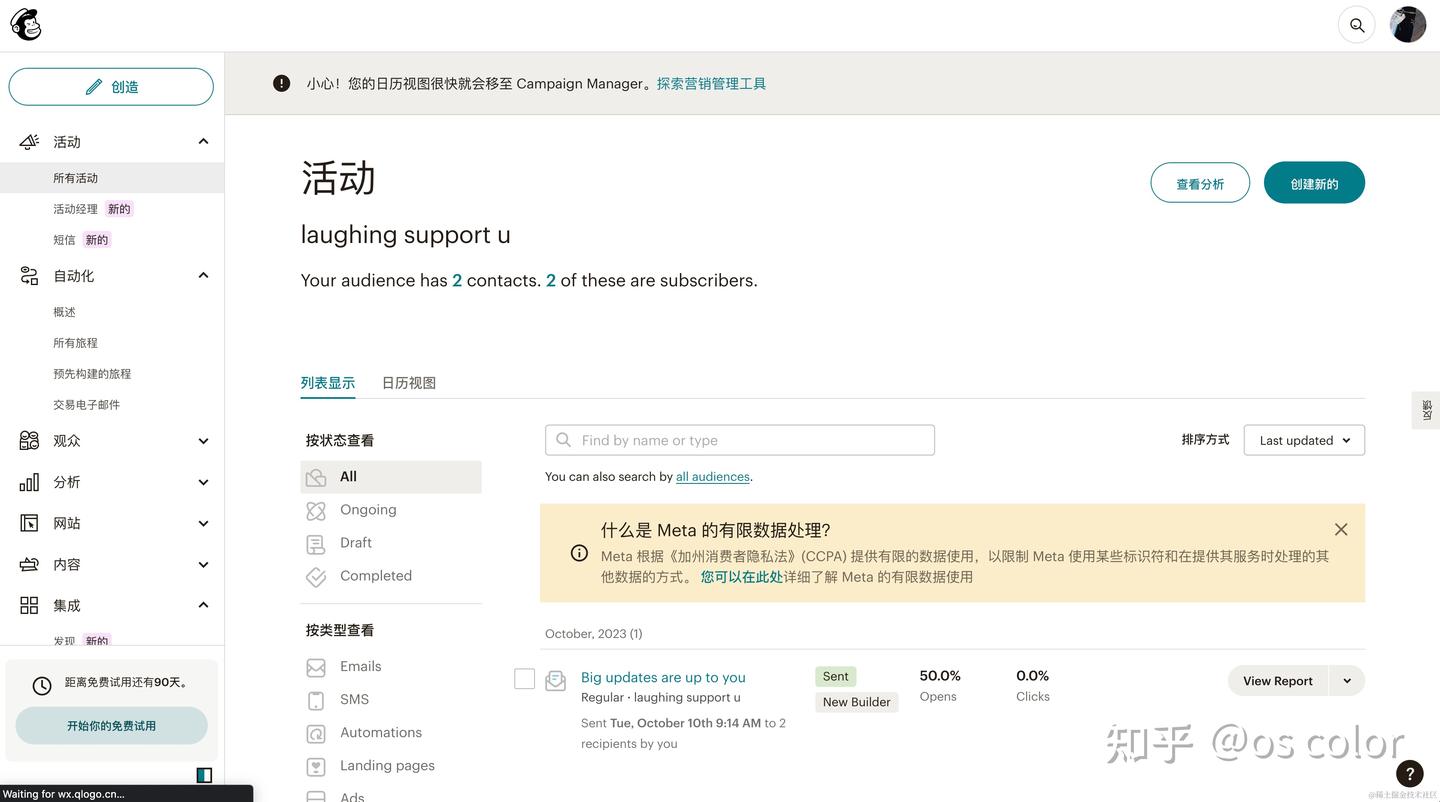
Task: Switch to the 日历视图 tab
Action: (x=409, y=383)
